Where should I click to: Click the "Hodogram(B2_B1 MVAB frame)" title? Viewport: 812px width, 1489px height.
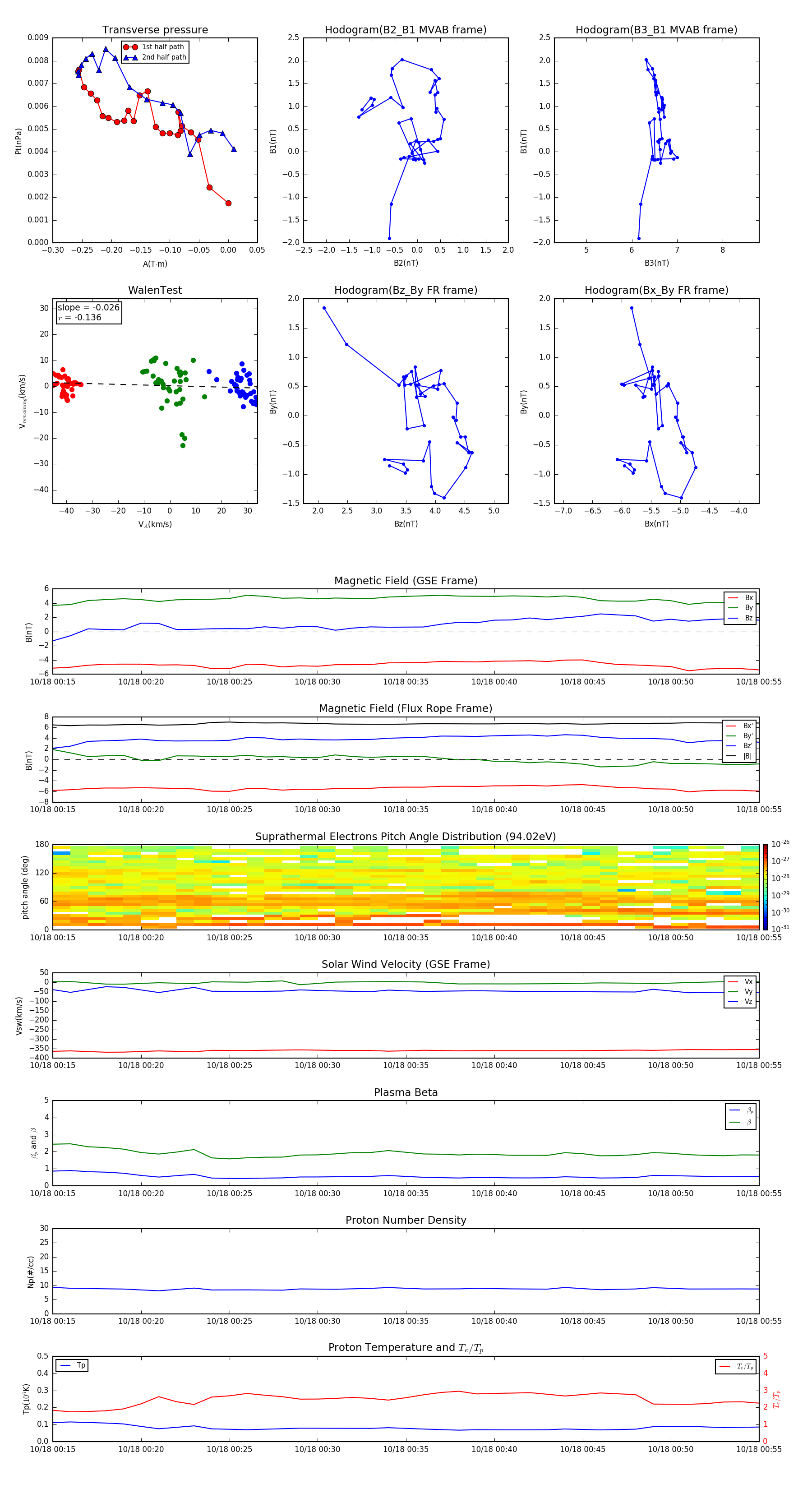click(x=406, y=29)
